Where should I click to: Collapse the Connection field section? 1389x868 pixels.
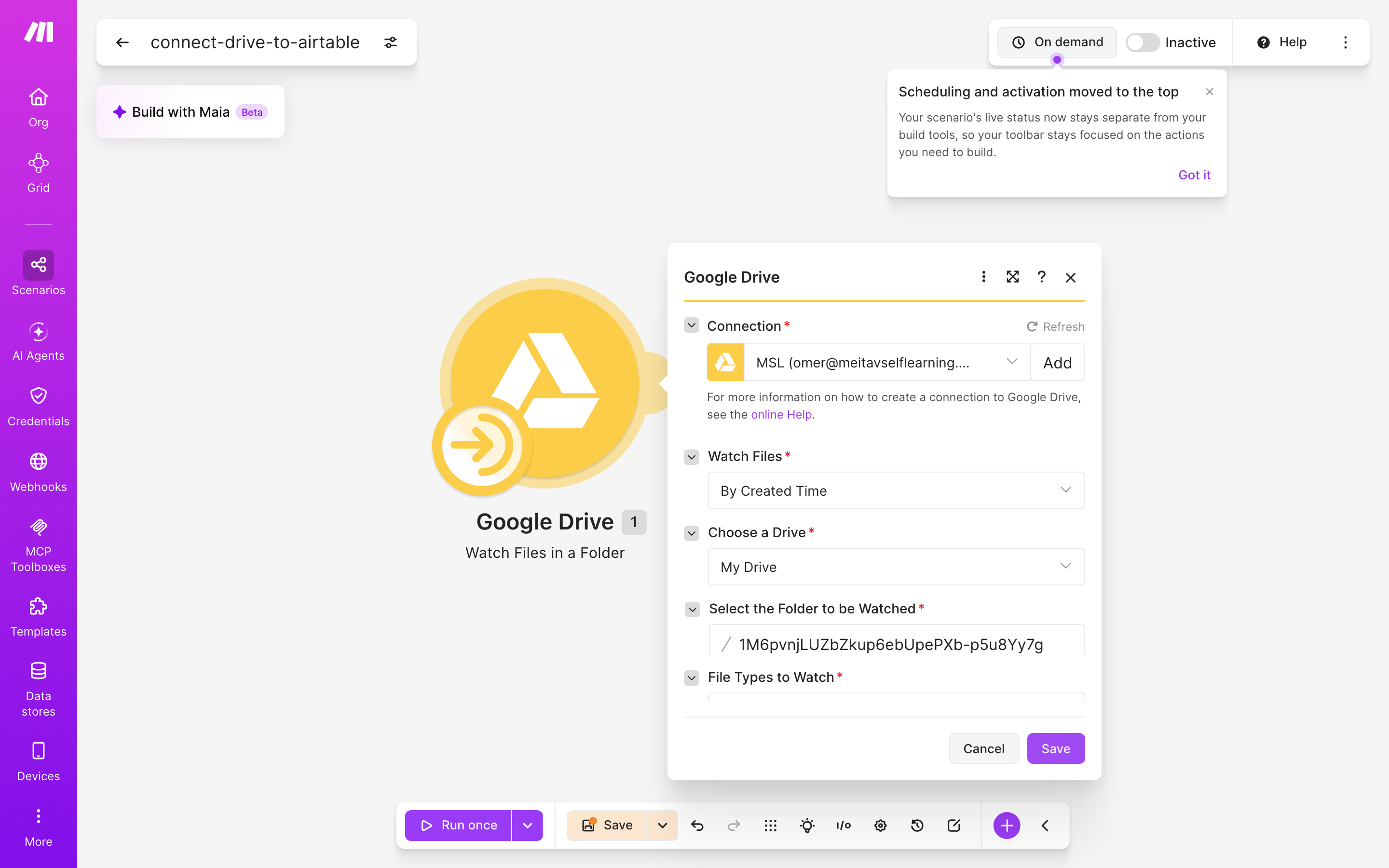692,325
